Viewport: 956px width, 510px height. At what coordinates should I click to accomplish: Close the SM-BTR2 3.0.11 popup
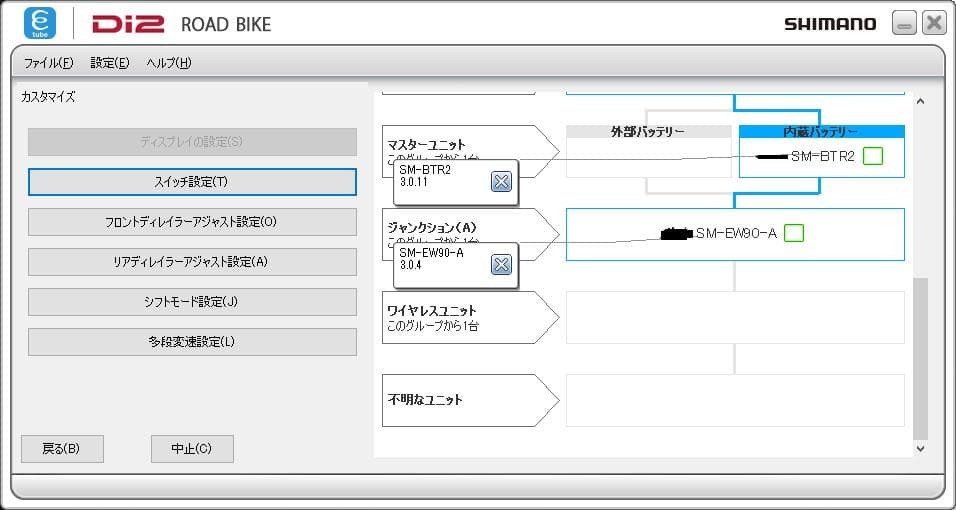[x=501, y=181]
